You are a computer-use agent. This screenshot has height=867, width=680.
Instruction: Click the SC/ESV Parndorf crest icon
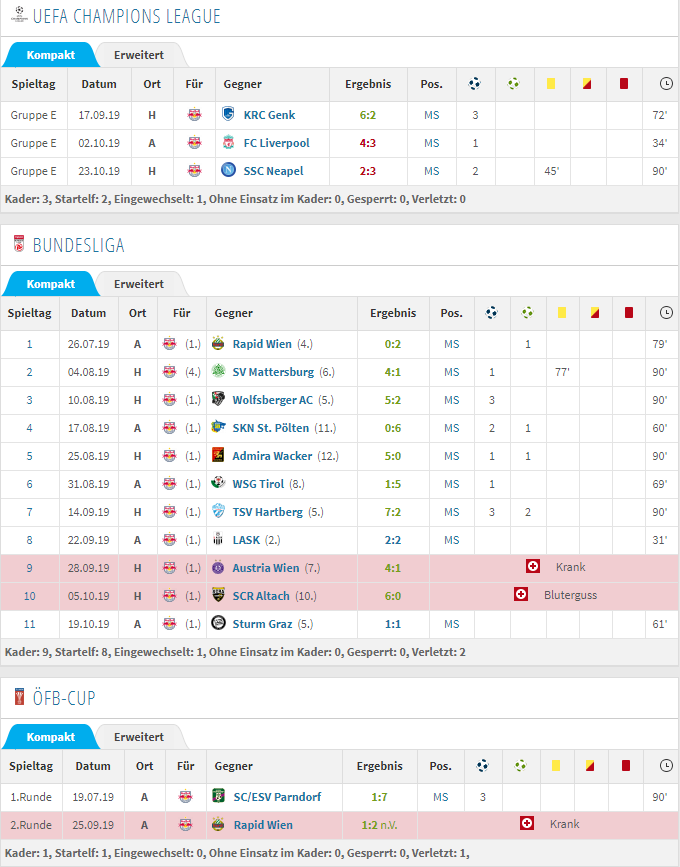pyautogui.click(x=219, y=796)
